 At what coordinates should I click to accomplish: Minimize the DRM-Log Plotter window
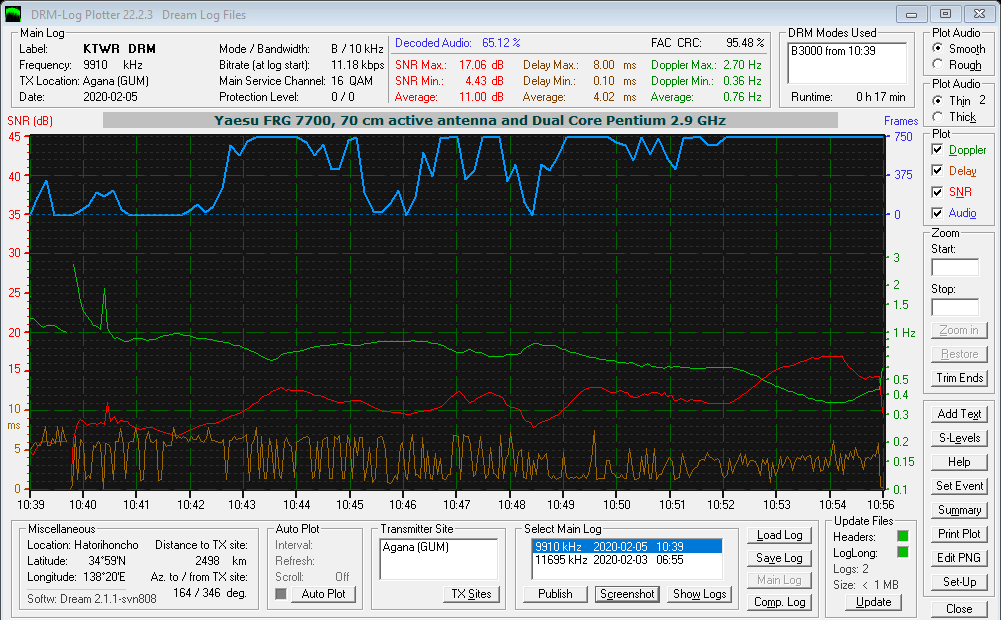click(912, 14)
